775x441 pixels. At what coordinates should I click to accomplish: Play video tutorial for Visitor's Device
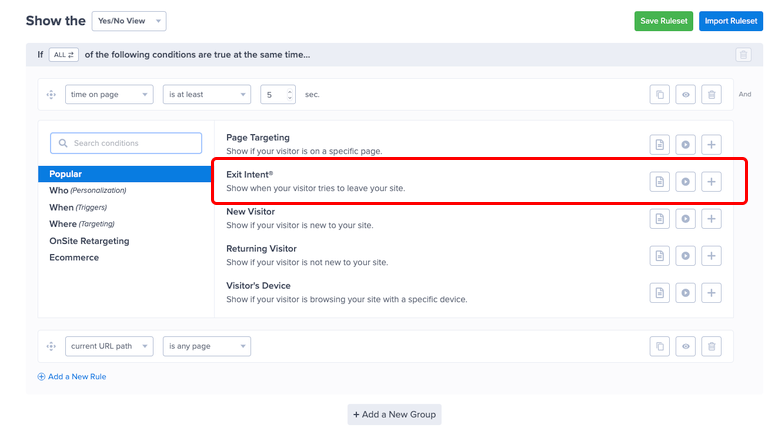[686, 293]
